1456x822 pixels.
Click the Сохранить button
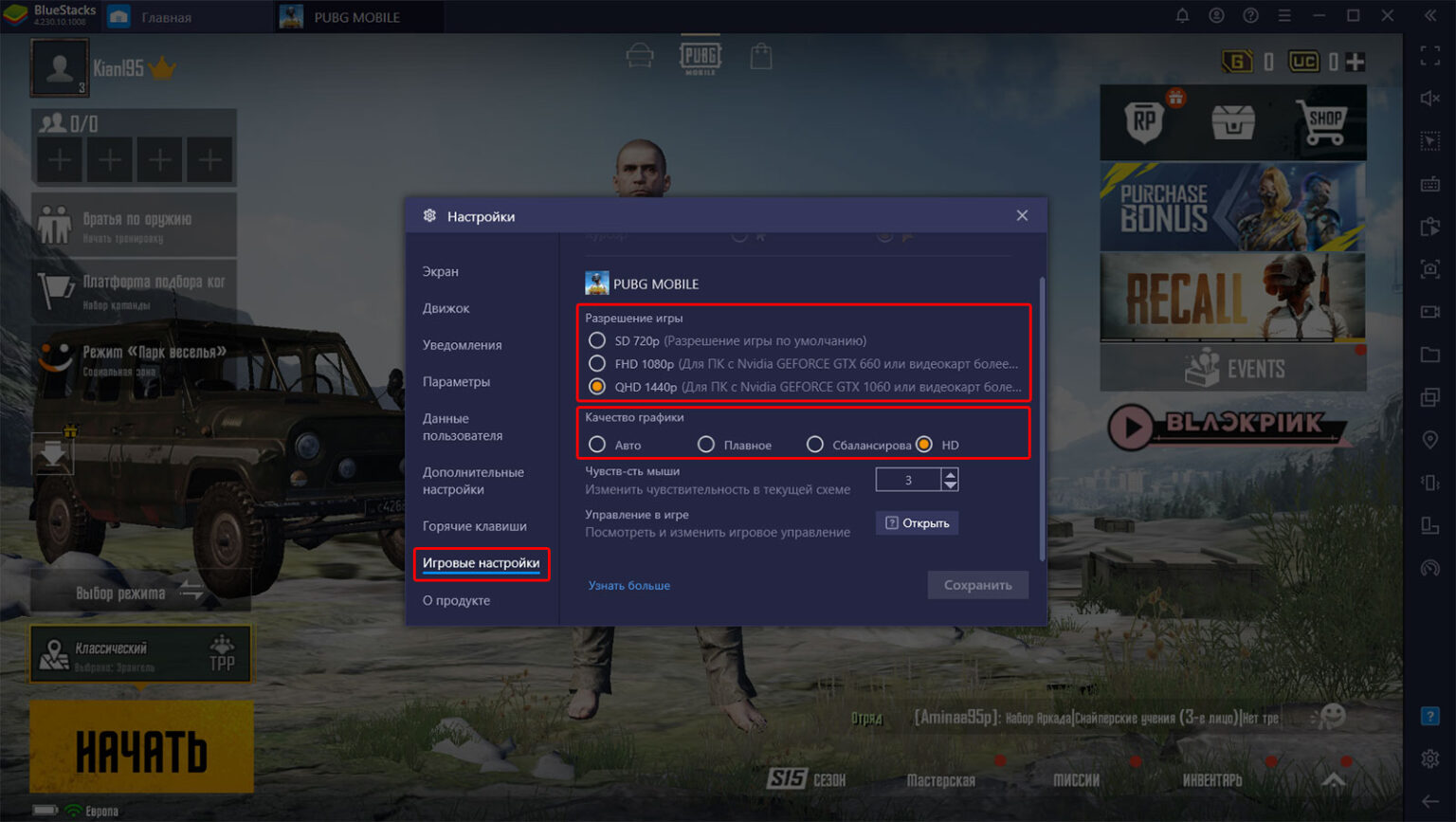[x=977, y=585]
